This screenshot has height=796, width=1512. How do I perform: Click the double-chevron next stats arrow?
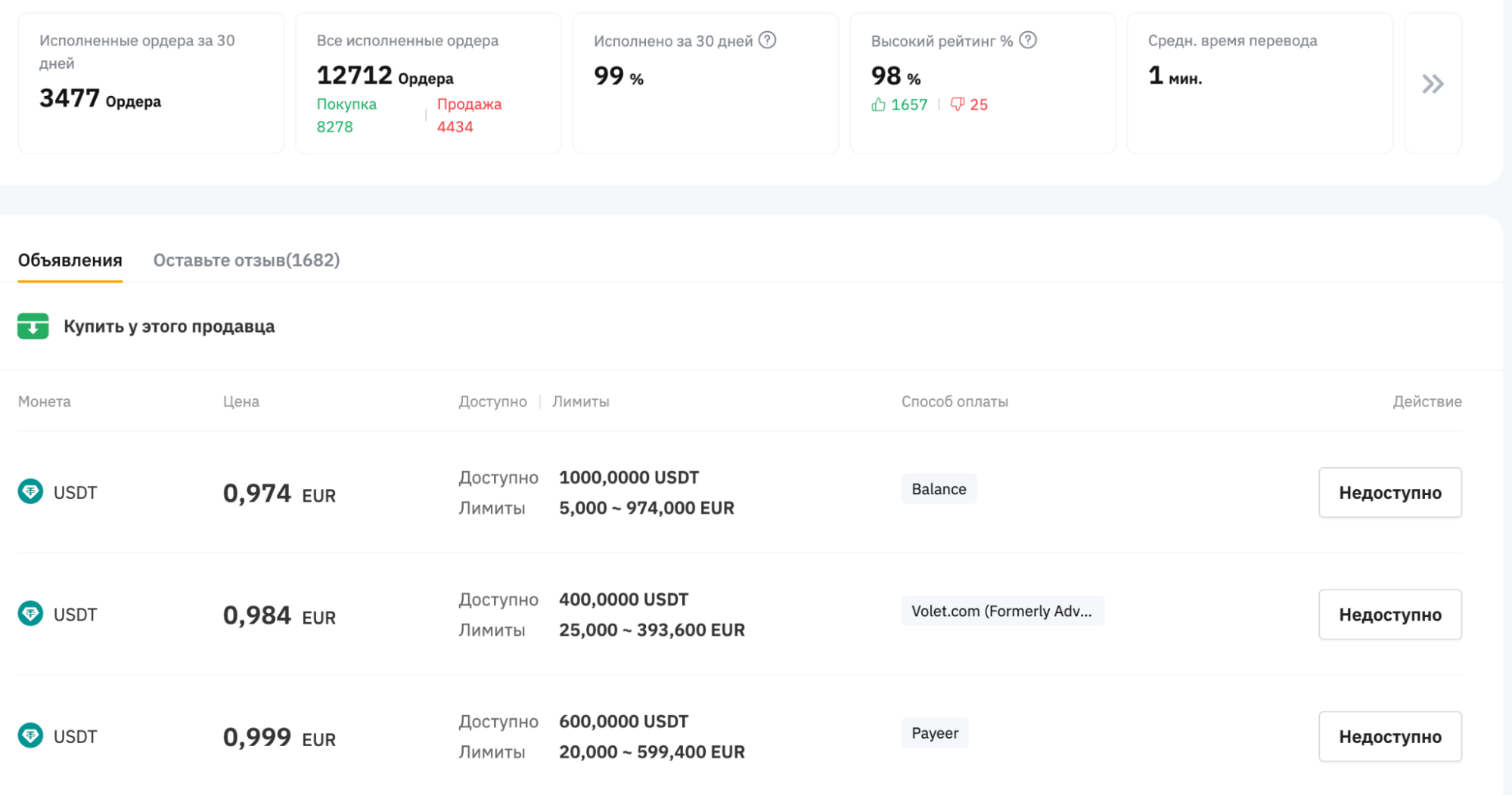[1433, 83]
